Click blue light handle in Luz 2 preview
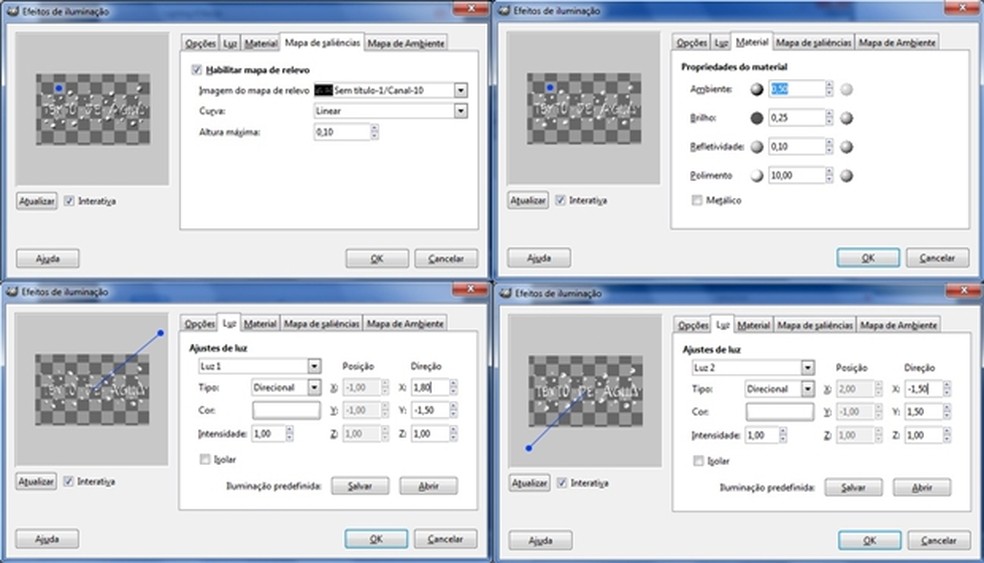The height and width of the screenshot is (563, 984). (529, 448)
